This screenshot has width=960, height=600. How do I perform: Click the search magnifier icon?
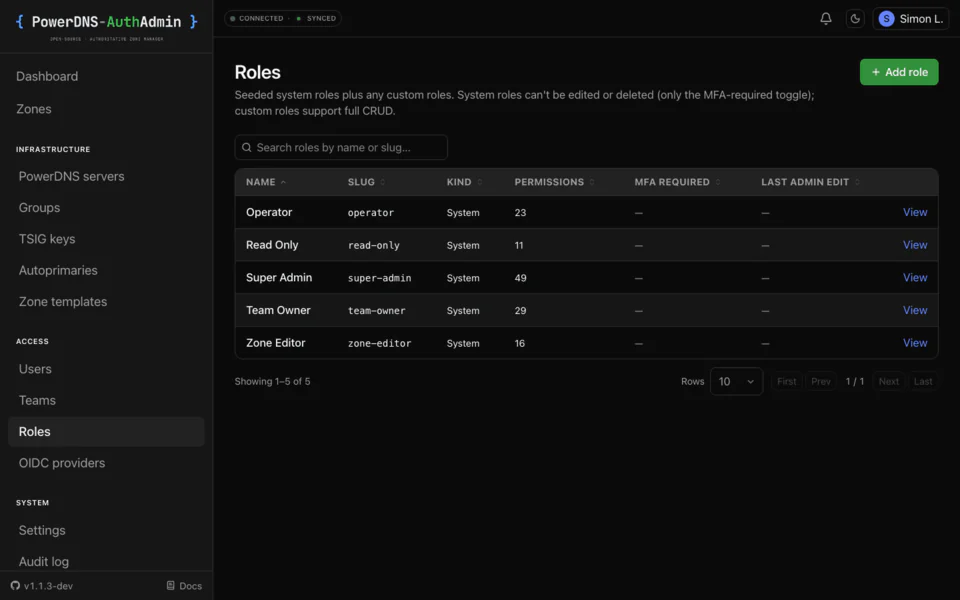(247, 148)
